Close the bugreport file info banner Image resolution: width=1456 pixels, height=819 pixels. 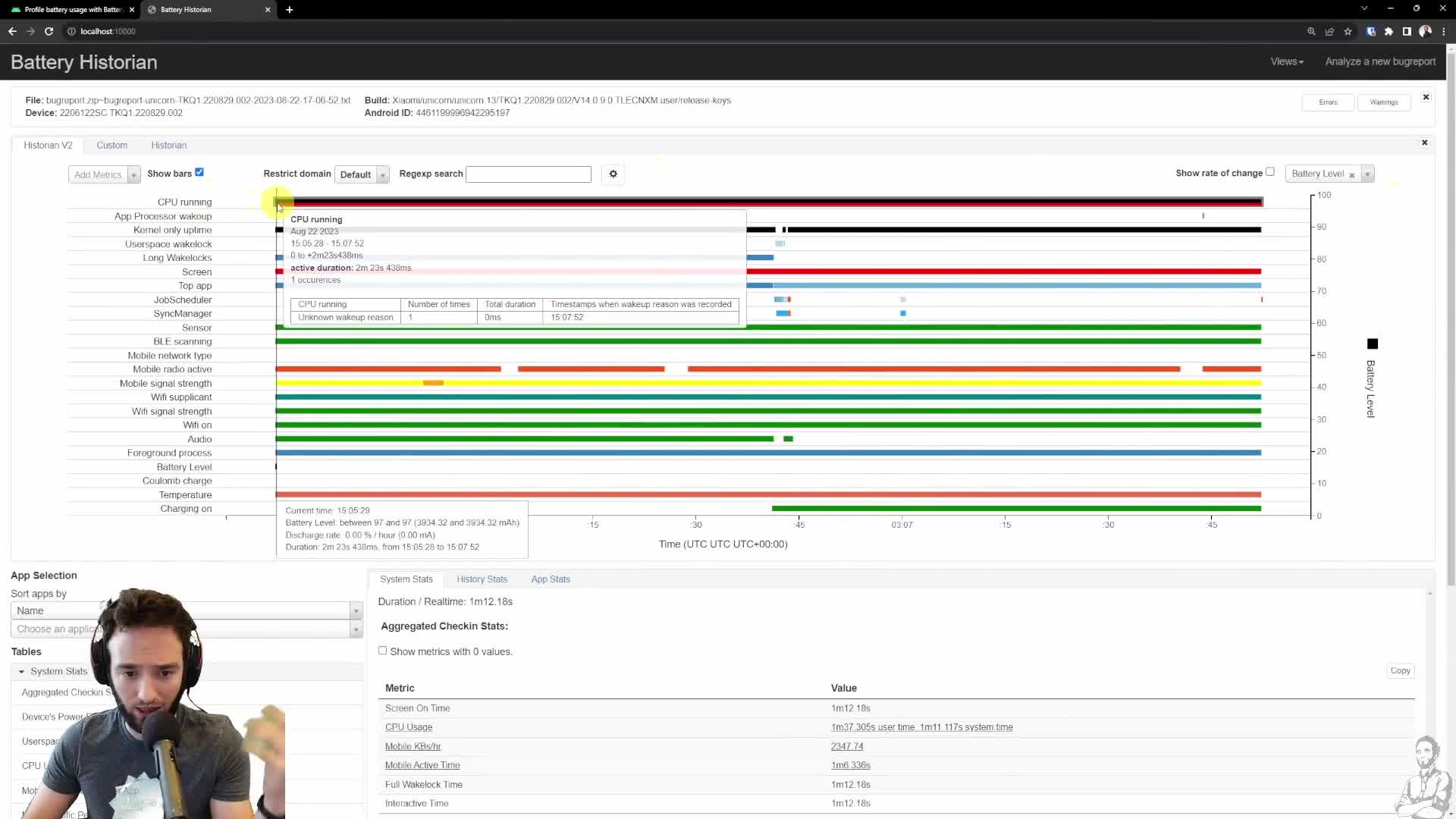click(1426, 97)
